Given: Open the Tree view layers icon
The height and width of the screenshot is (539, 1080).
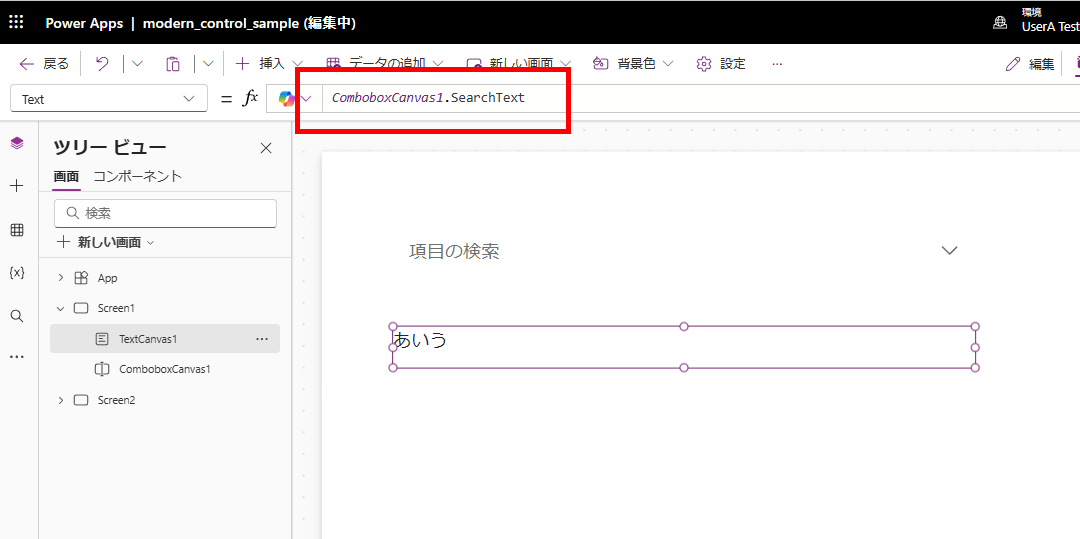Looking at the screenshot, I should [x=17, y=144].
